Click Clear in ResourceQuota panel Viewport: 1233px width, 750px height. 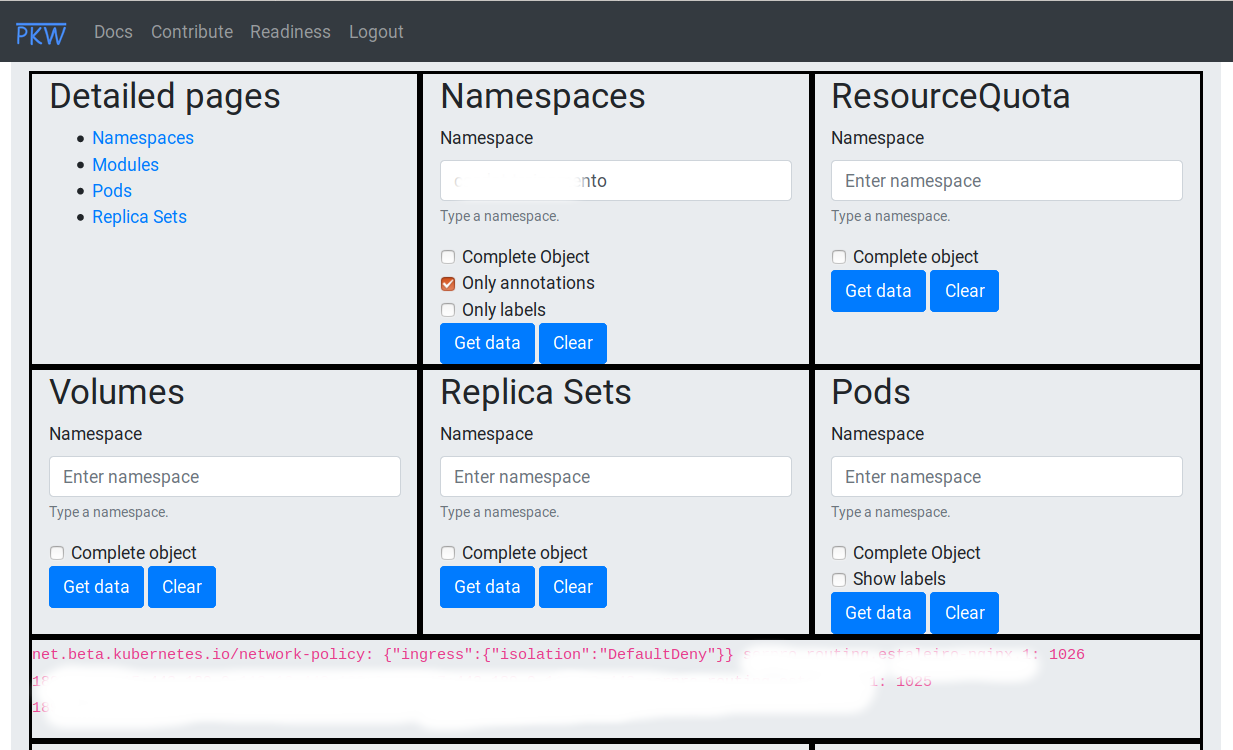point(964,291)
